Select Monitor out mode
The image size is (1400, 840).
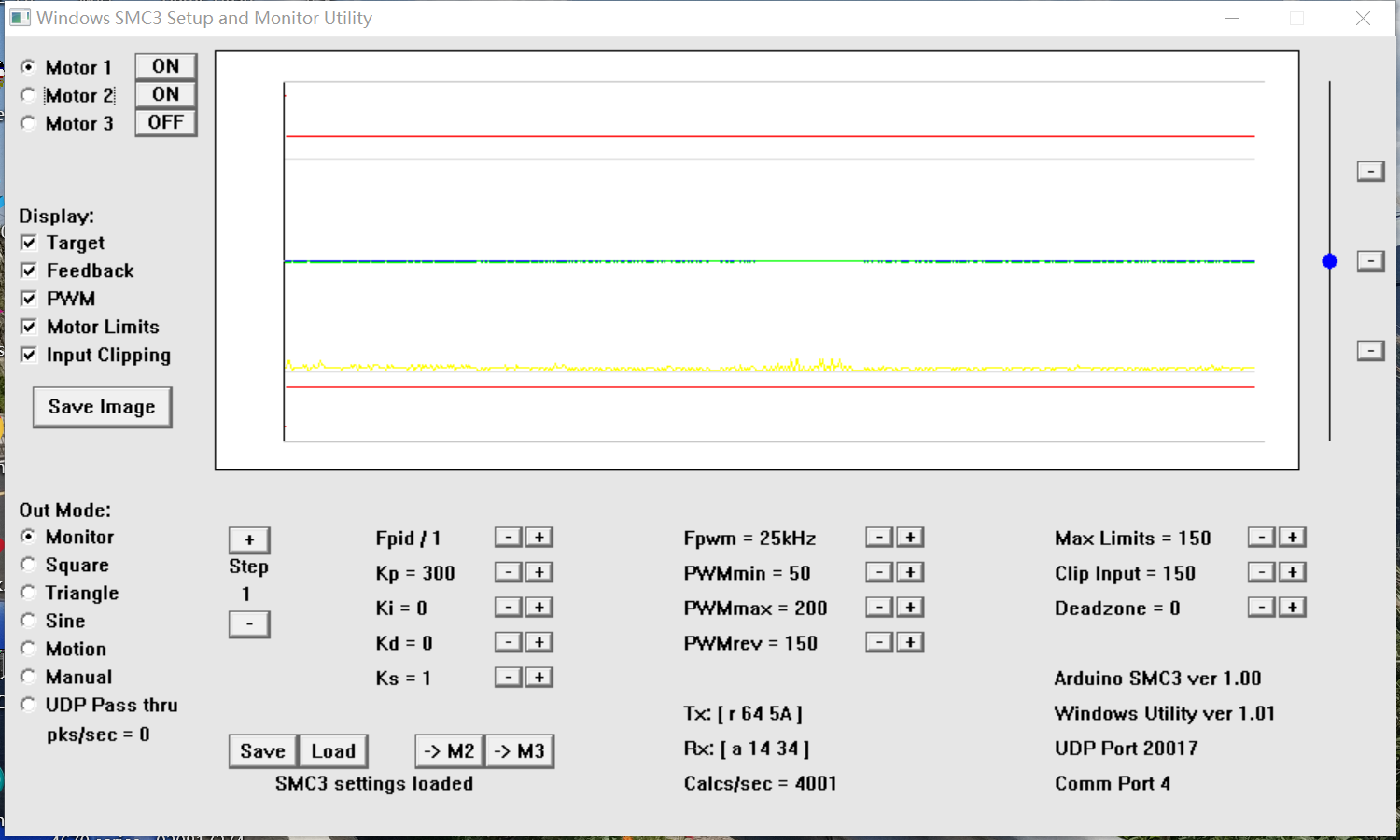point(29,537)
